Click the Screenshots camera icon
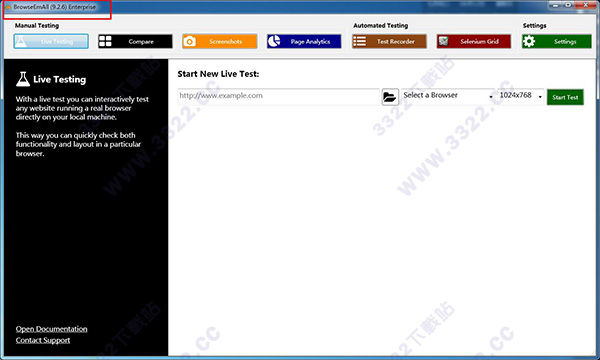Image resolution: width=600 pixels, height=360 pixels. pyautogui.click(x=189, y=41)
